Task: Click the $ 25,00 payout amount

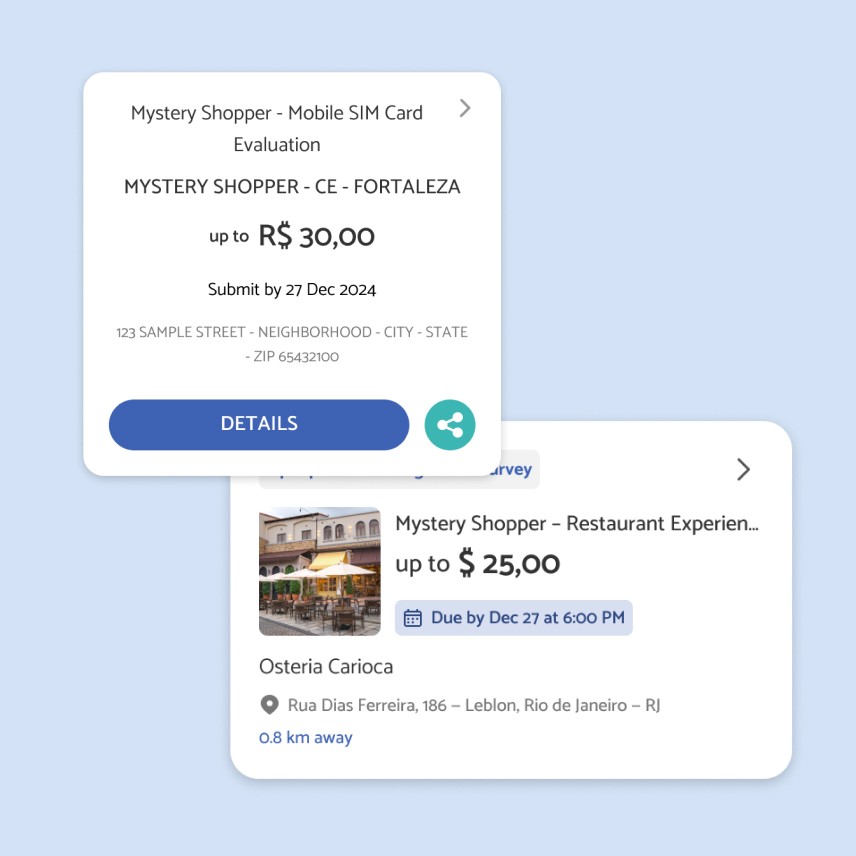Action: (509, 563)
